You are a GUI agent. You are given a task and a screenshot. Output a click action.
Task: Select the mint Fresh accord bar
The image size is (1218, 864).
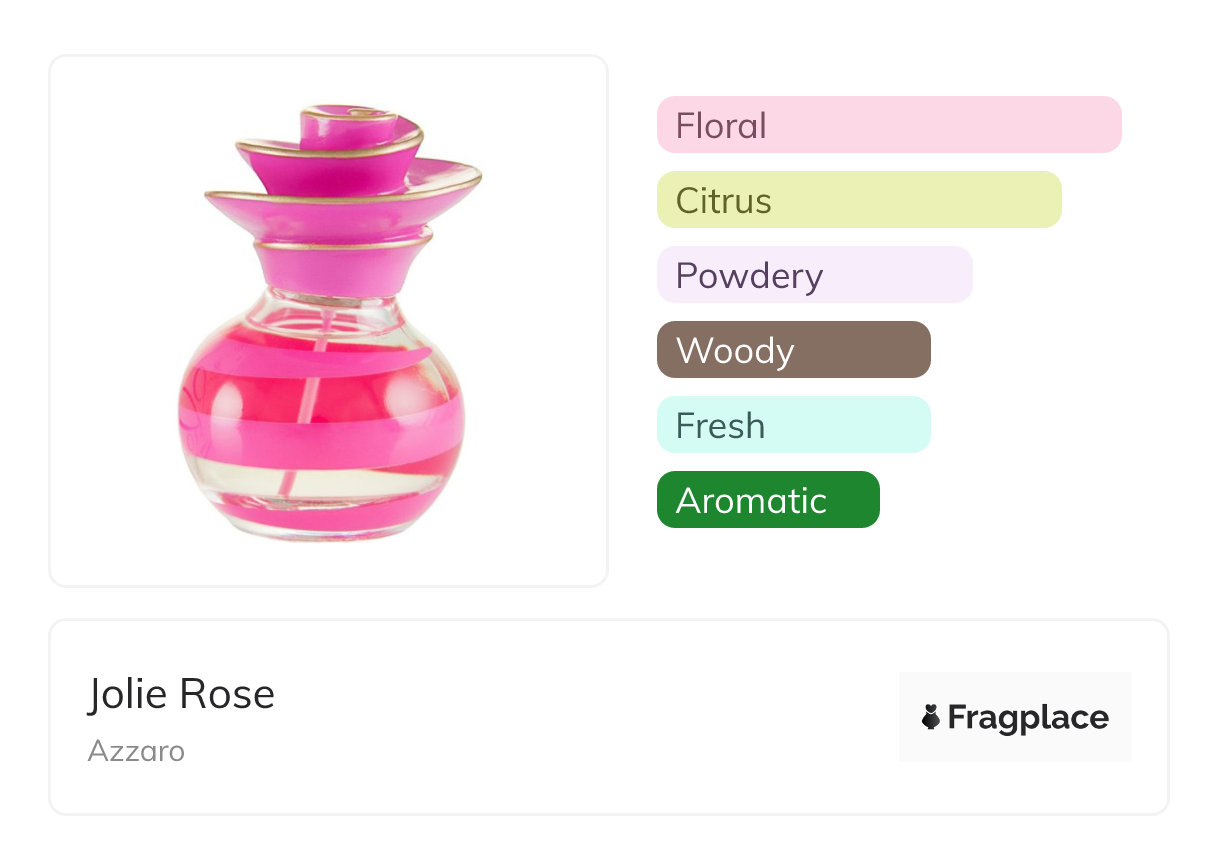pyautogui.click(x=793, y=425)
